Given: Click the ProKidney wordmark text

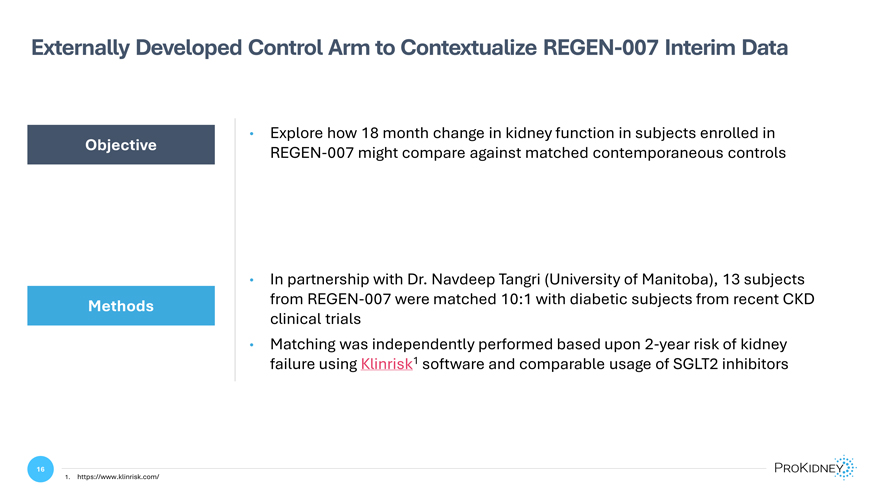Looking at the screenshot, I should 808,468.
